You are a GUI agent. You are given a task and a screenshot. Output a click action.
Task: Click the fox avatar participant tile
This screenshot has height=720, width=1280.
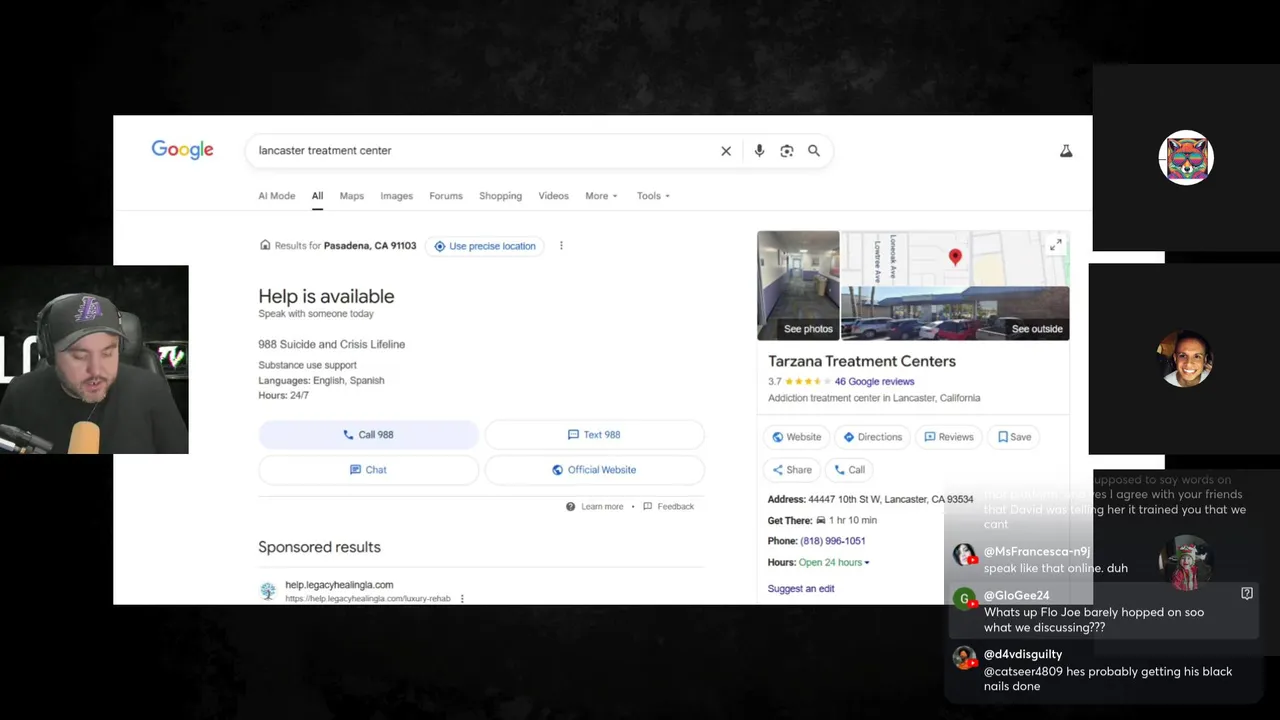(1186, 158)
